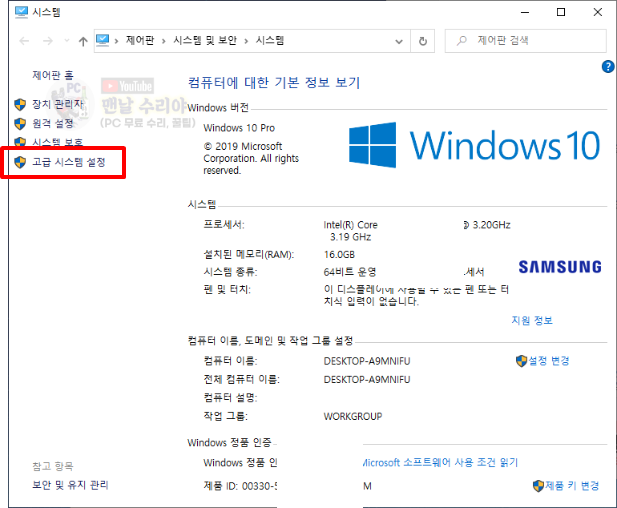This screenshot has width=617, height=508.
Task: Minimize the 시스템 window
Action: click(x=525, y=12)
